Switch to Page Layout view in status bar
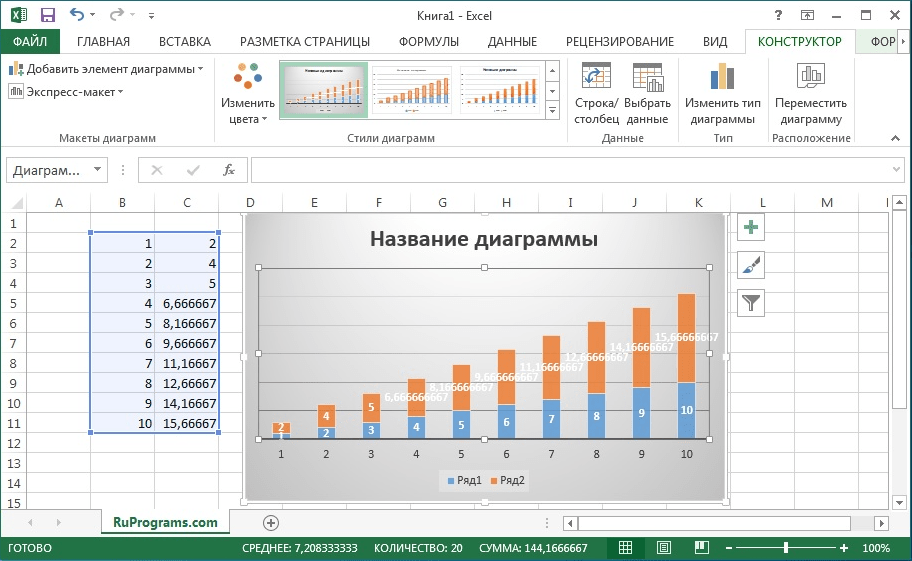Viewport: 912px width, 561px height. pos(663,548)
